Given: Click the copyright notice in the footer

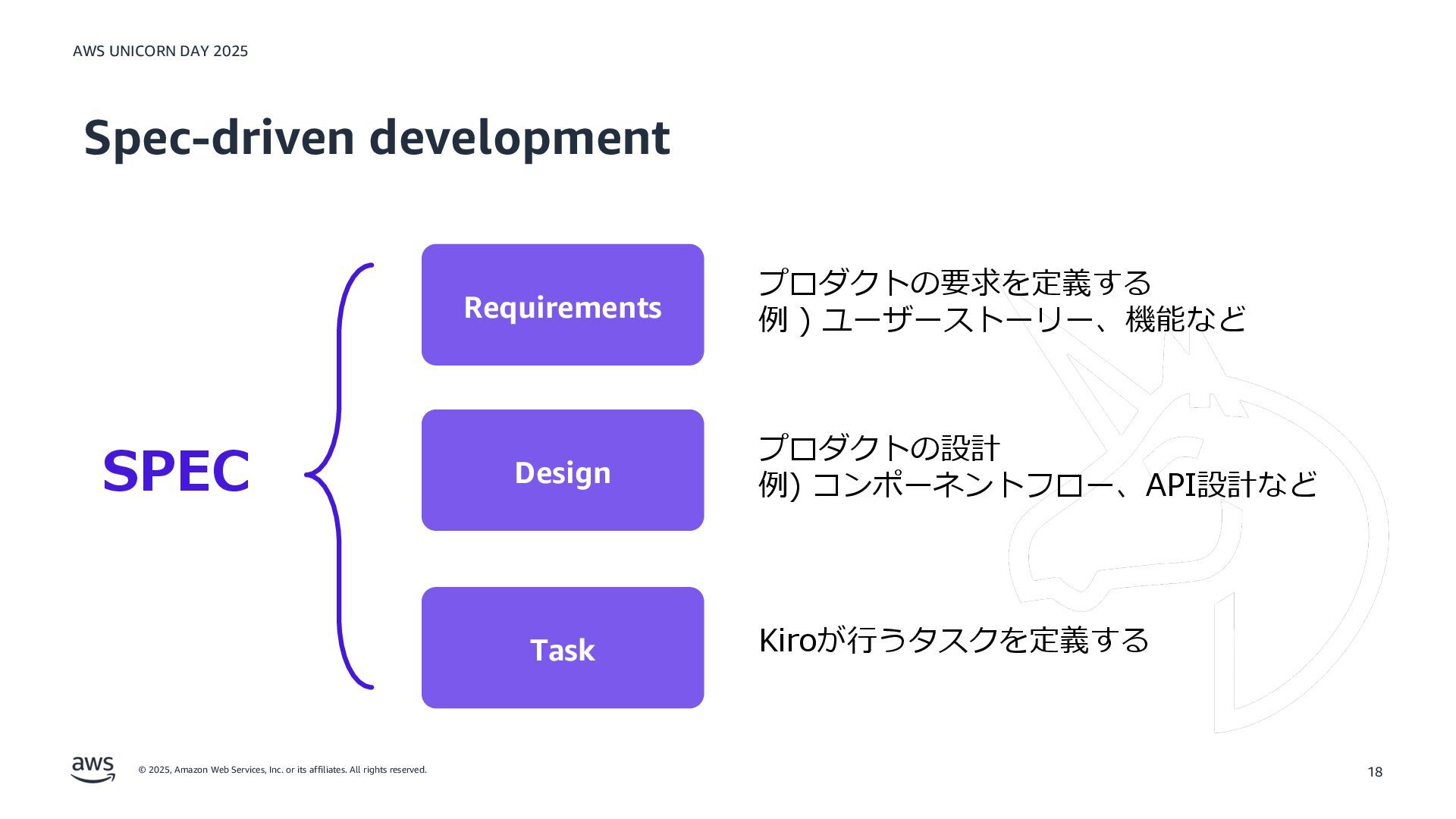Looking at the screenshot, I should coord(282,770).
